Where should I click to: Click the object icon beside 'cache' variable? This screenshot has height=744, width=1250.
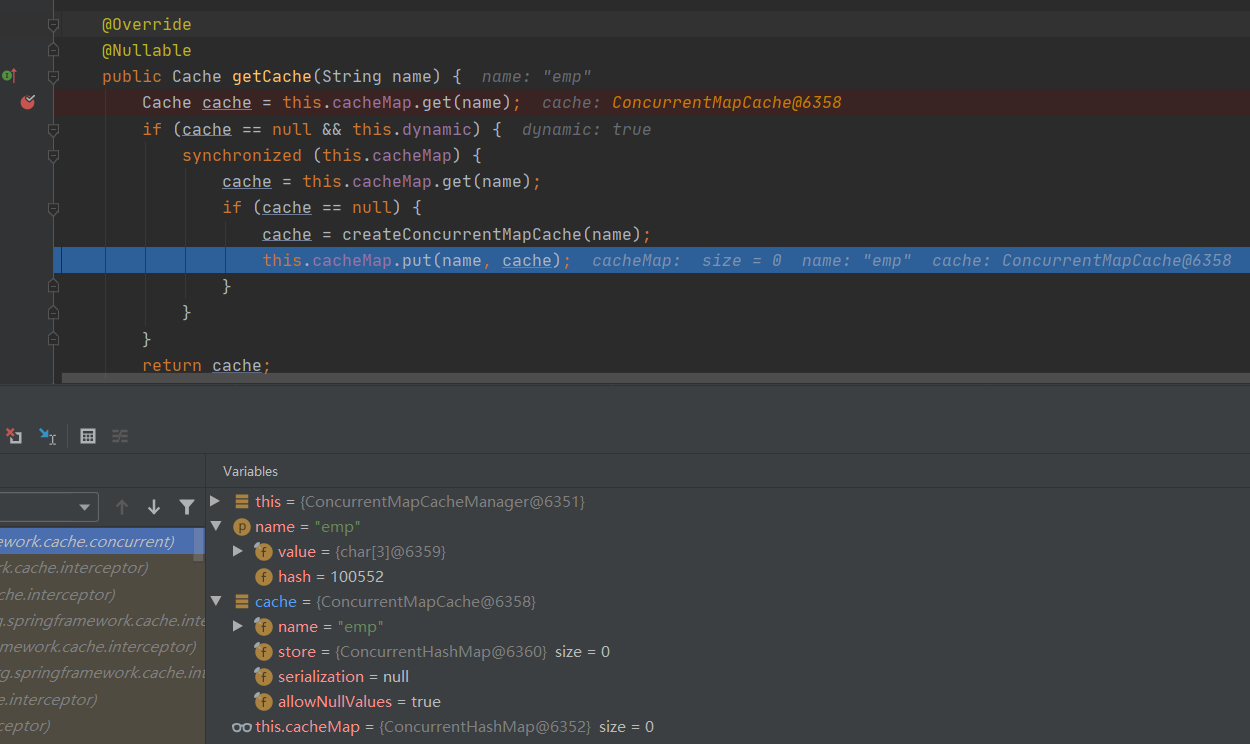[x=242, y=602]
